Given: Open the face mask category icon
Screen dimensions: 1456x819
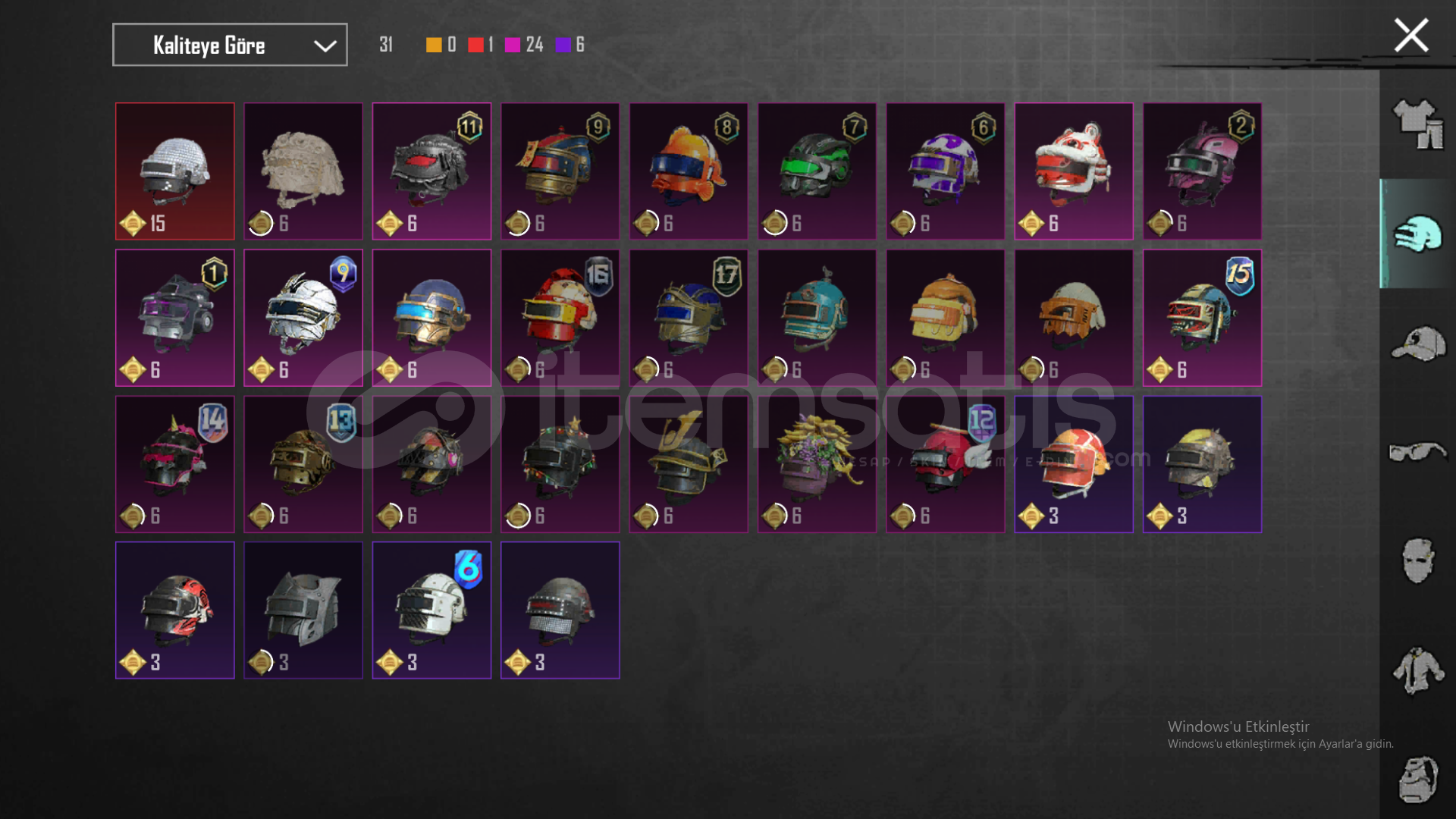Looking at the screenshot, I should (x=1417, y=561).
